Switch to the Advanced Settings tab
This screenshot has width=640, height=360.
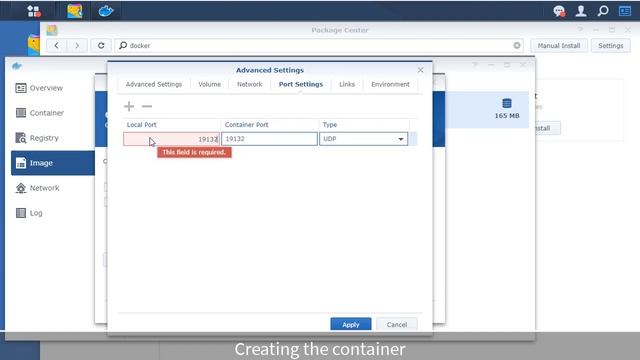tap(154, 84)
